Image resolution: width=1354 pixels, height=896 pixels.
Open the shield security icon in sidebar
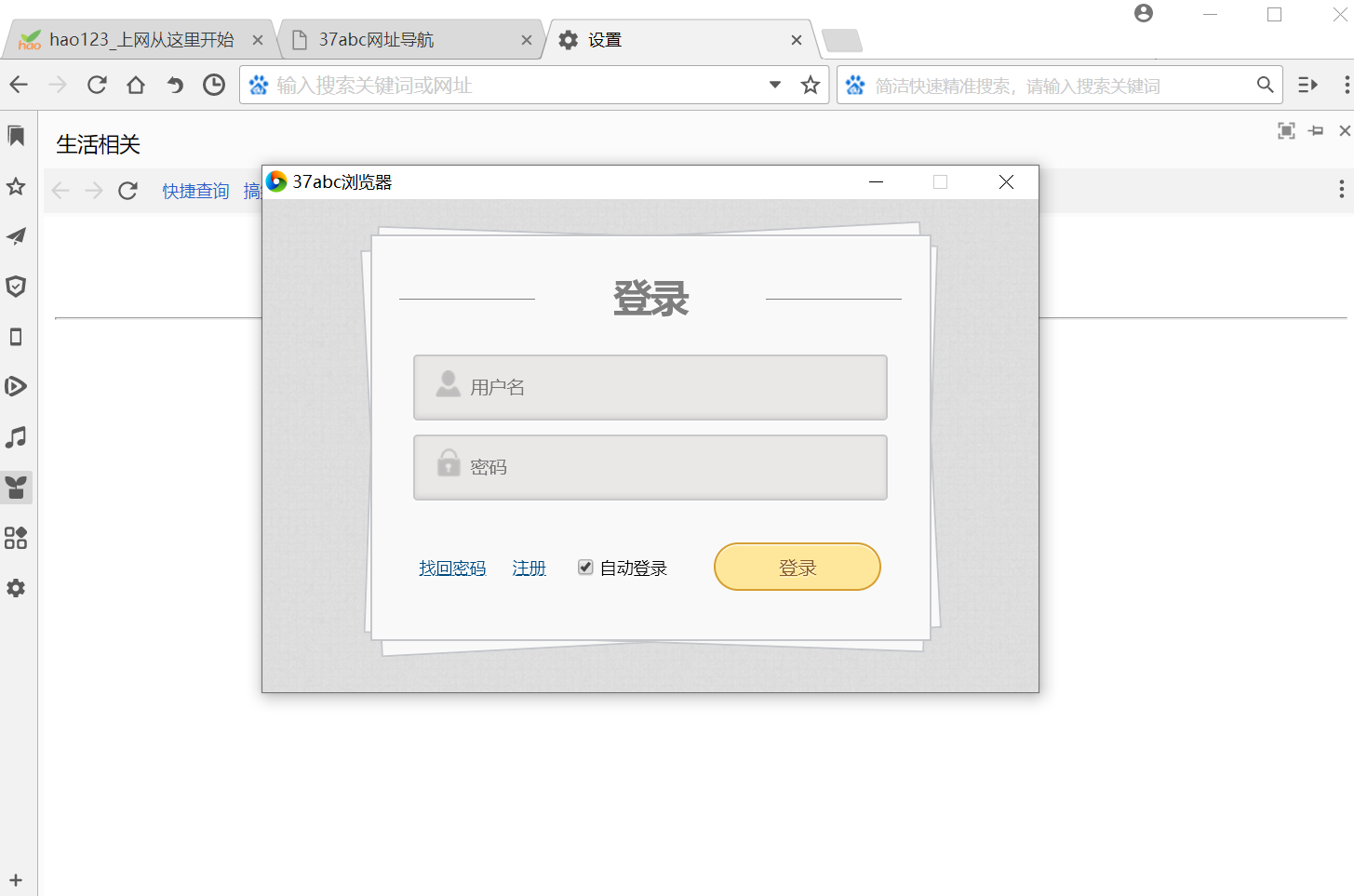point(16,287)
